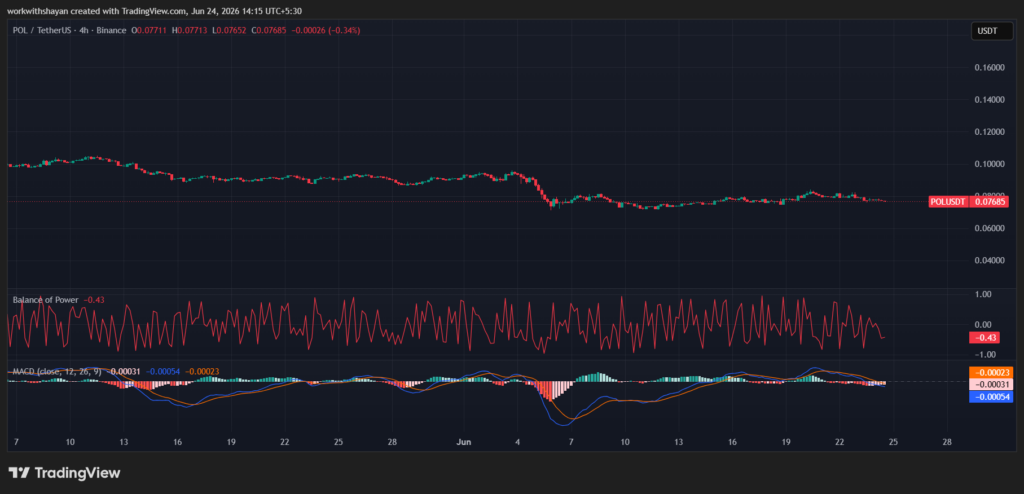Click the 0.16000 price axis label
This screenshot has width=1024, height=494.
[990, 68]
